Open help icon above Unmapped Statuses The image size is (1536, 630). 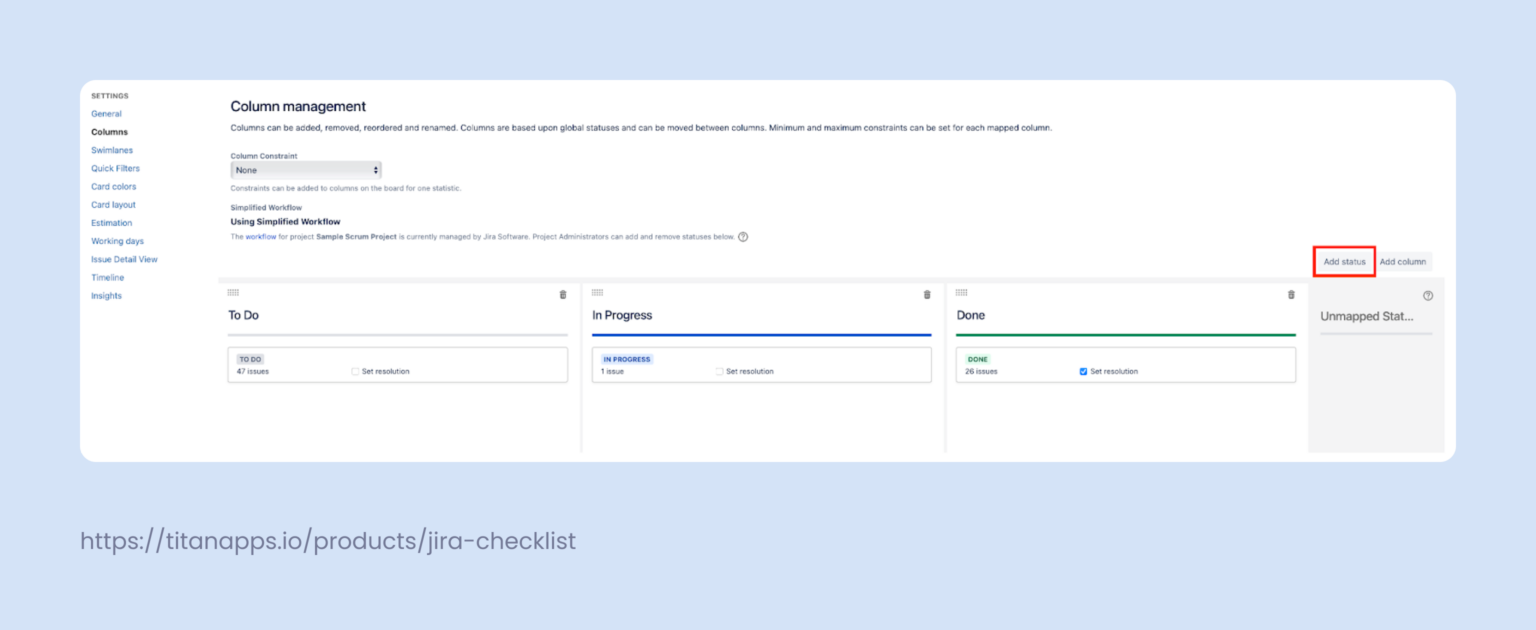pyautogui.click(x=1428, y=295)
